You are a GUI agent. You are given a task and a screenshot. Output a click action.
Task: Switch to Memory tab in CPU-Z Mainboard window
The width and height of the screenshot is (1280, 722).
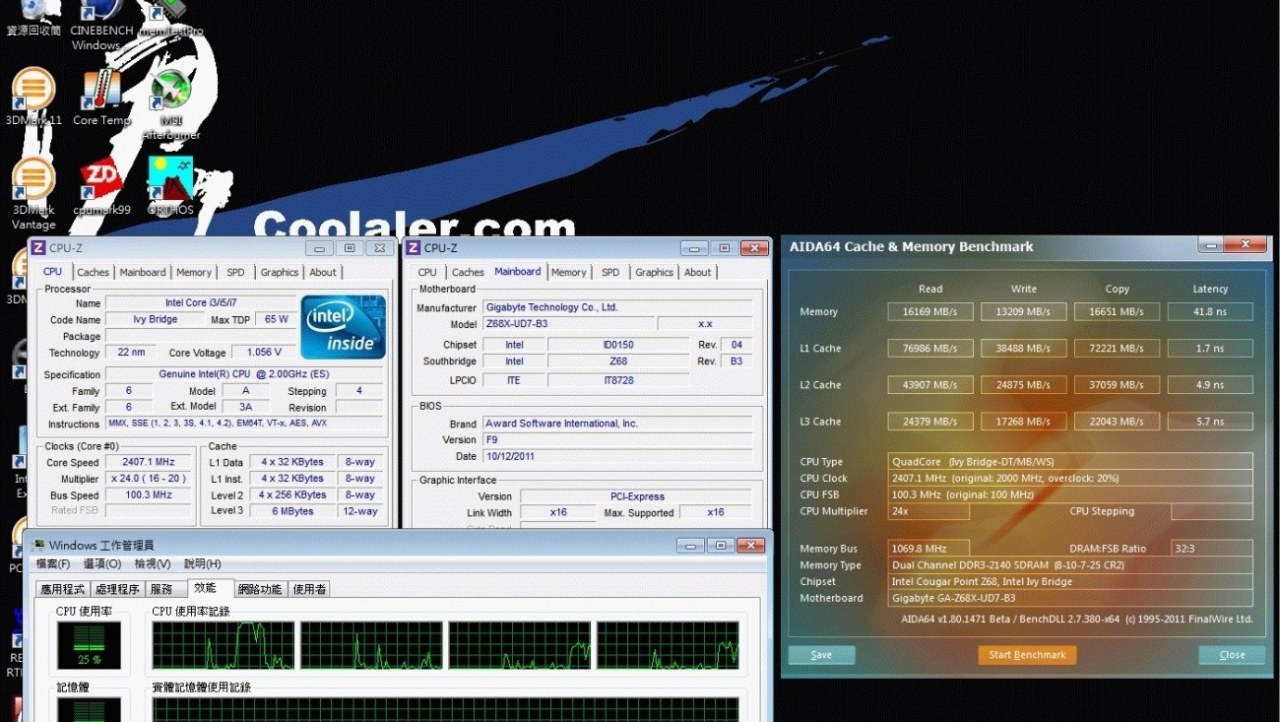(x=569, y=272)
